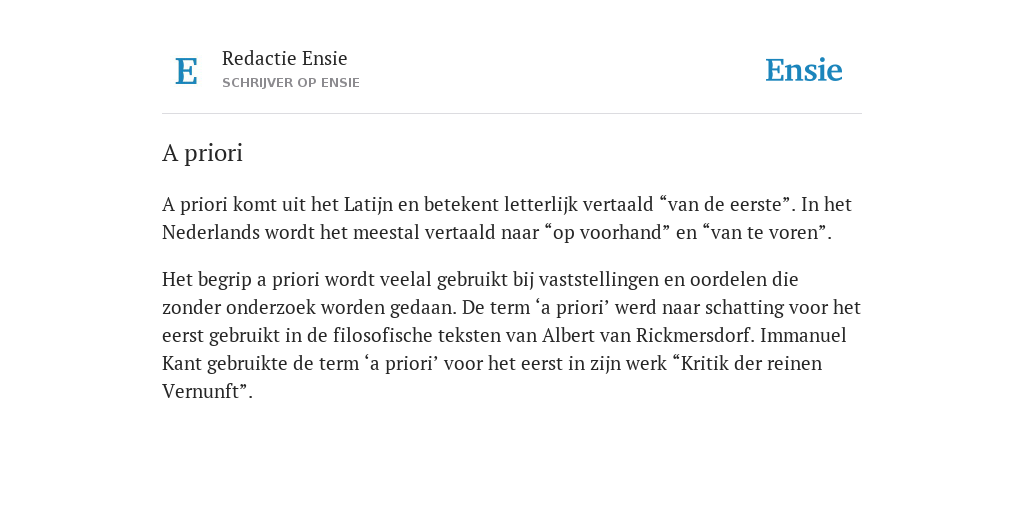
Task: Click the name Albert van Rickmersdorf
Action: pos(648,335)
